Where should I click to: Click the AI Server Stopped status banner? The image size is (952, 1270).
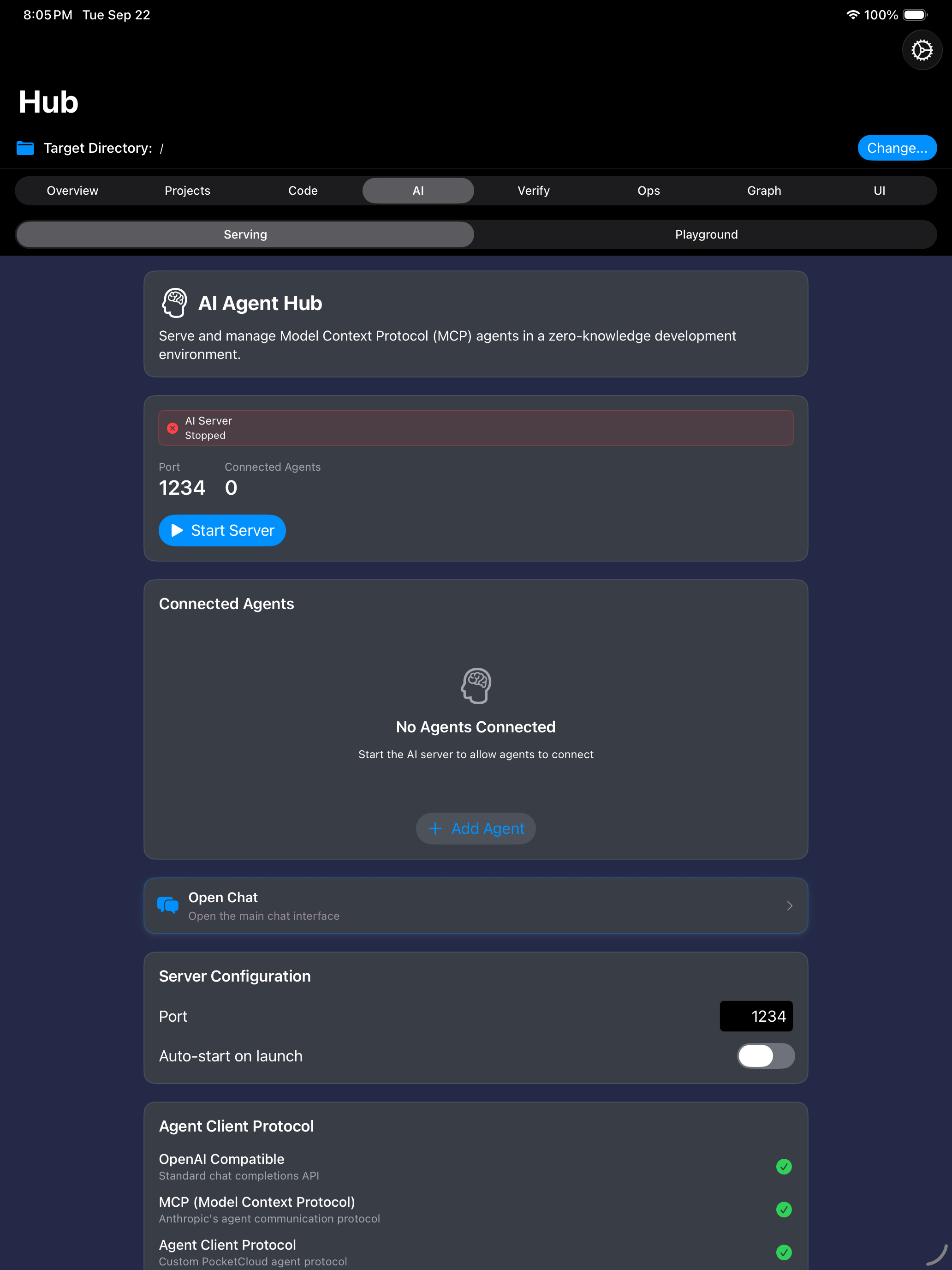click(476, 428)
